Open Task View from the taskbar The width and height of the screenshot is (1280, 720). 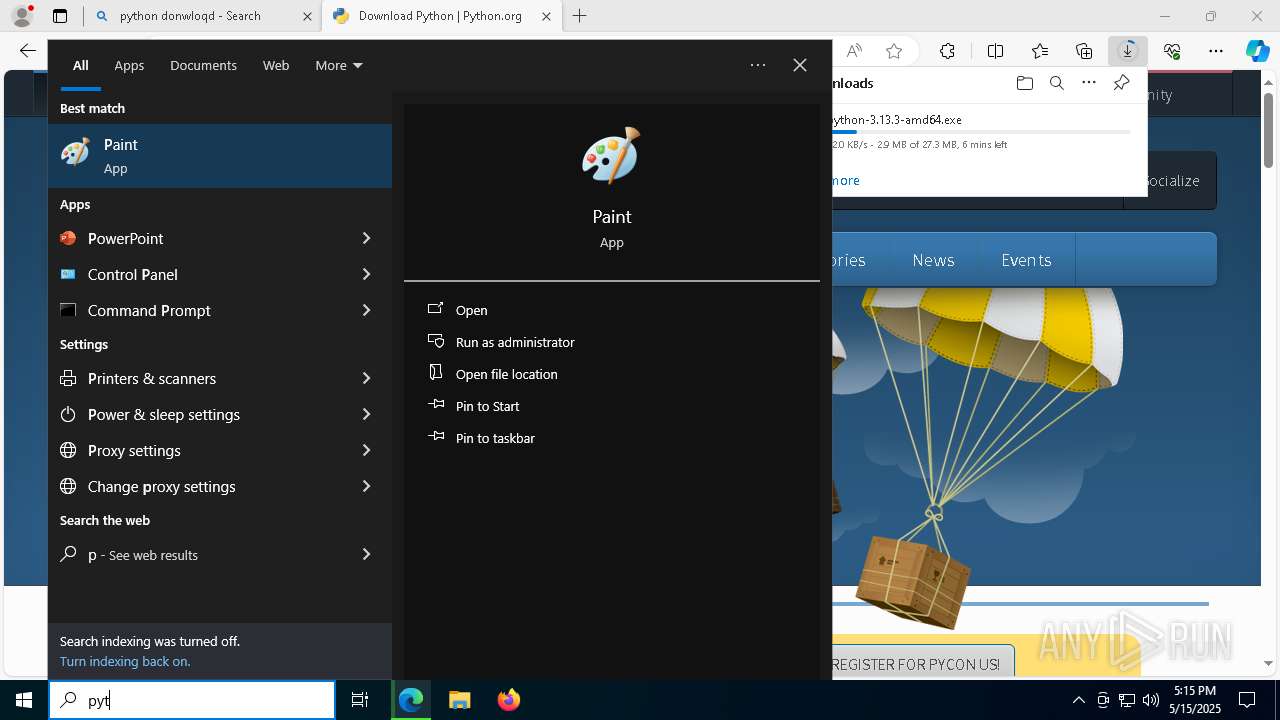click(360, 700)
